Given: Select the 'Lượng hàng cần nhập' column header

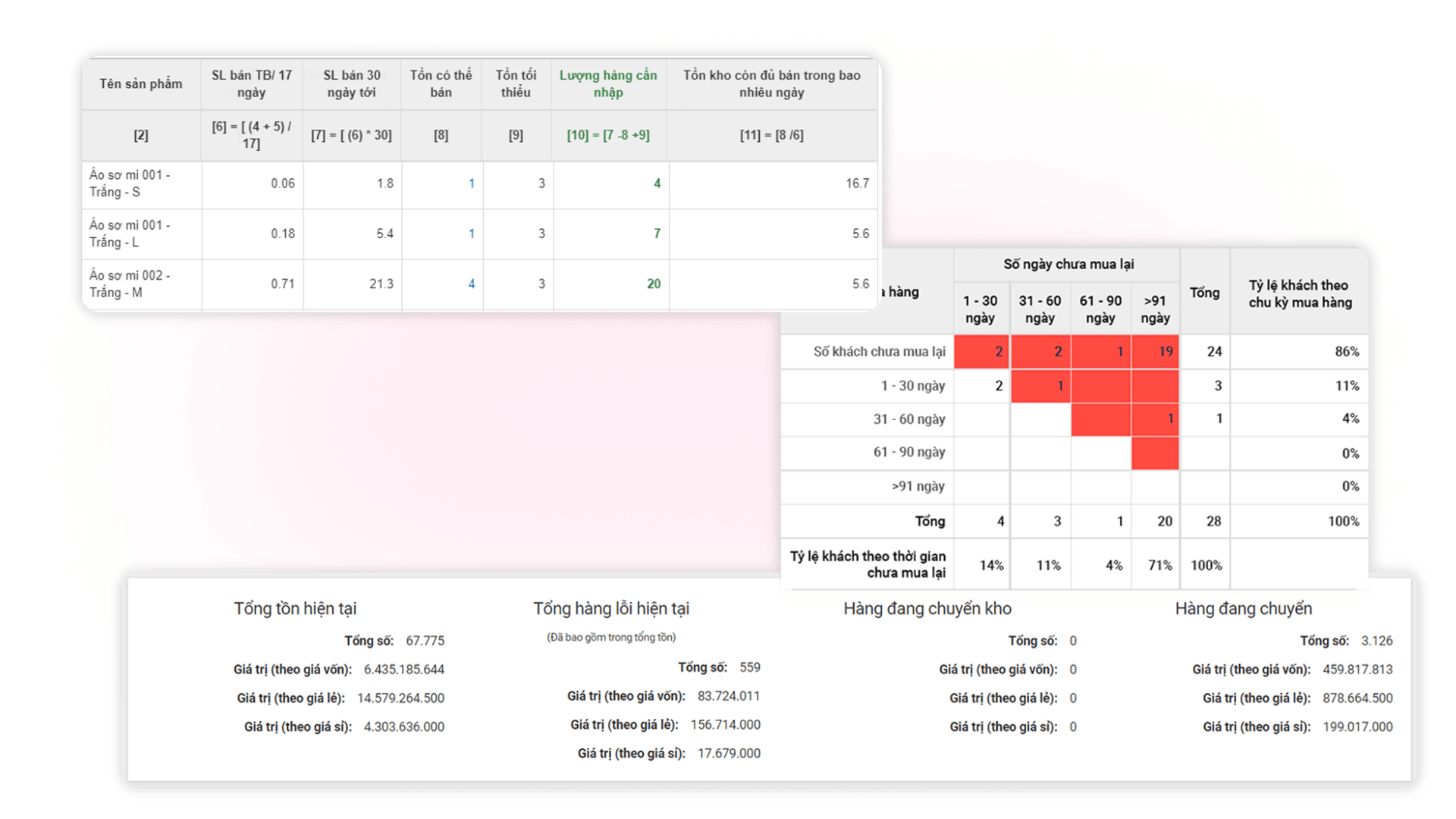Looking at the screenshot, I should [608, 83].
